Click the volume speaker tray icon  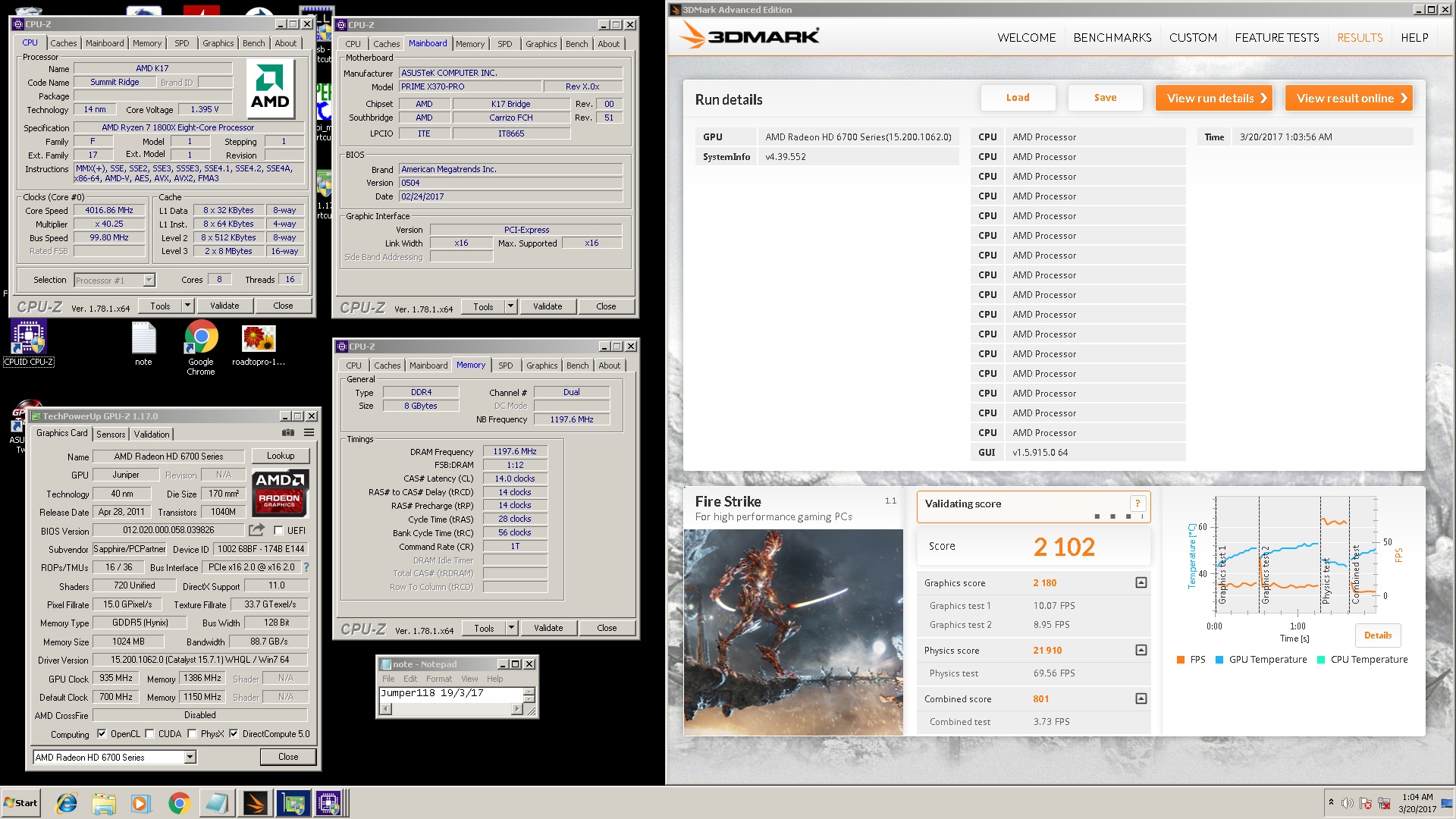[x=1347, y=803]
